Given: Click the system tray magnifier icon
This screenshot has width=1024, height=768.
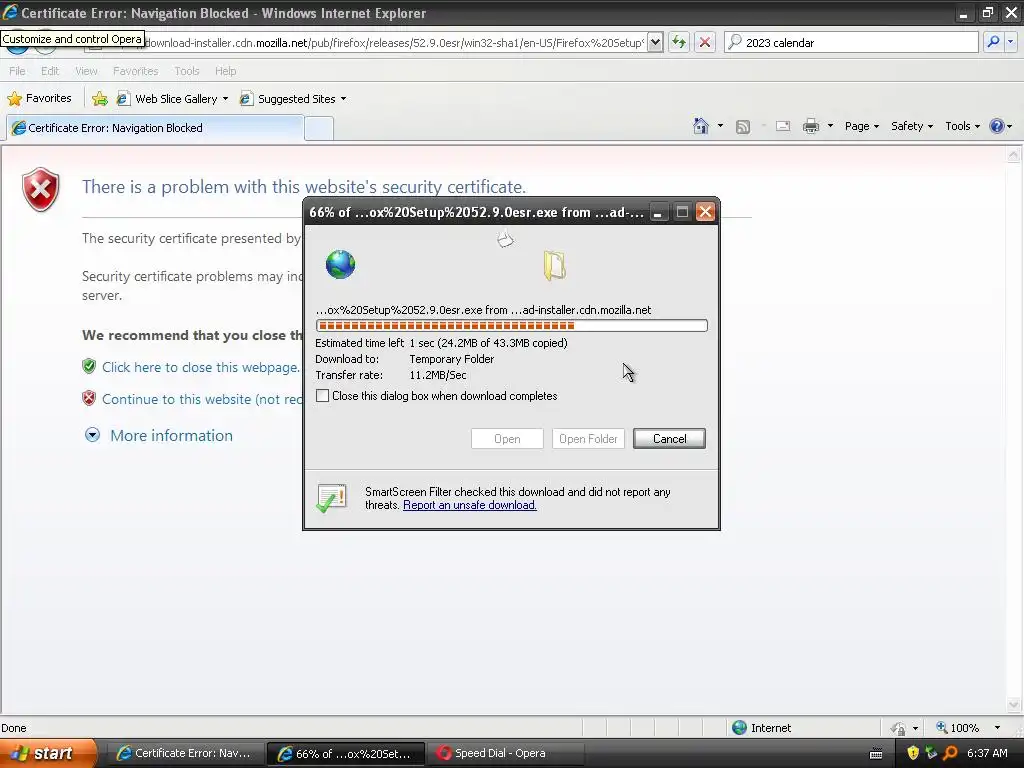Looking at the screenshot, I should pyautogui.click(x=950, y=753).
